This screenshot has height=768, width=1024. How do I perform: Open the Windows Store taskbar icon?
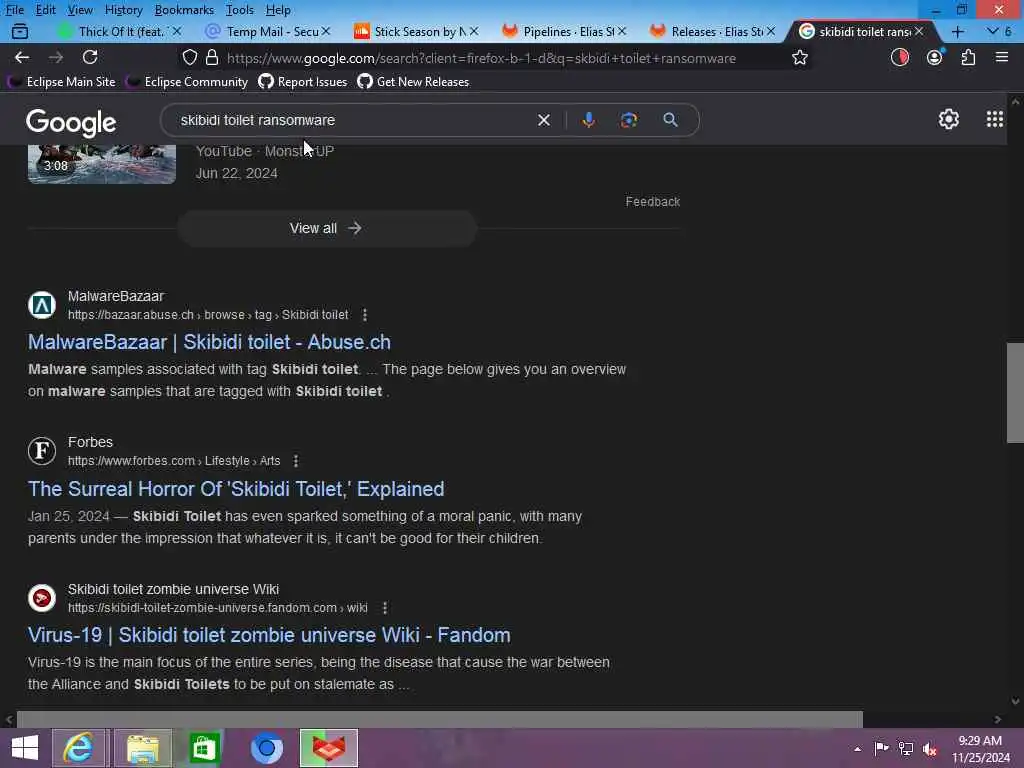point(204,748)
